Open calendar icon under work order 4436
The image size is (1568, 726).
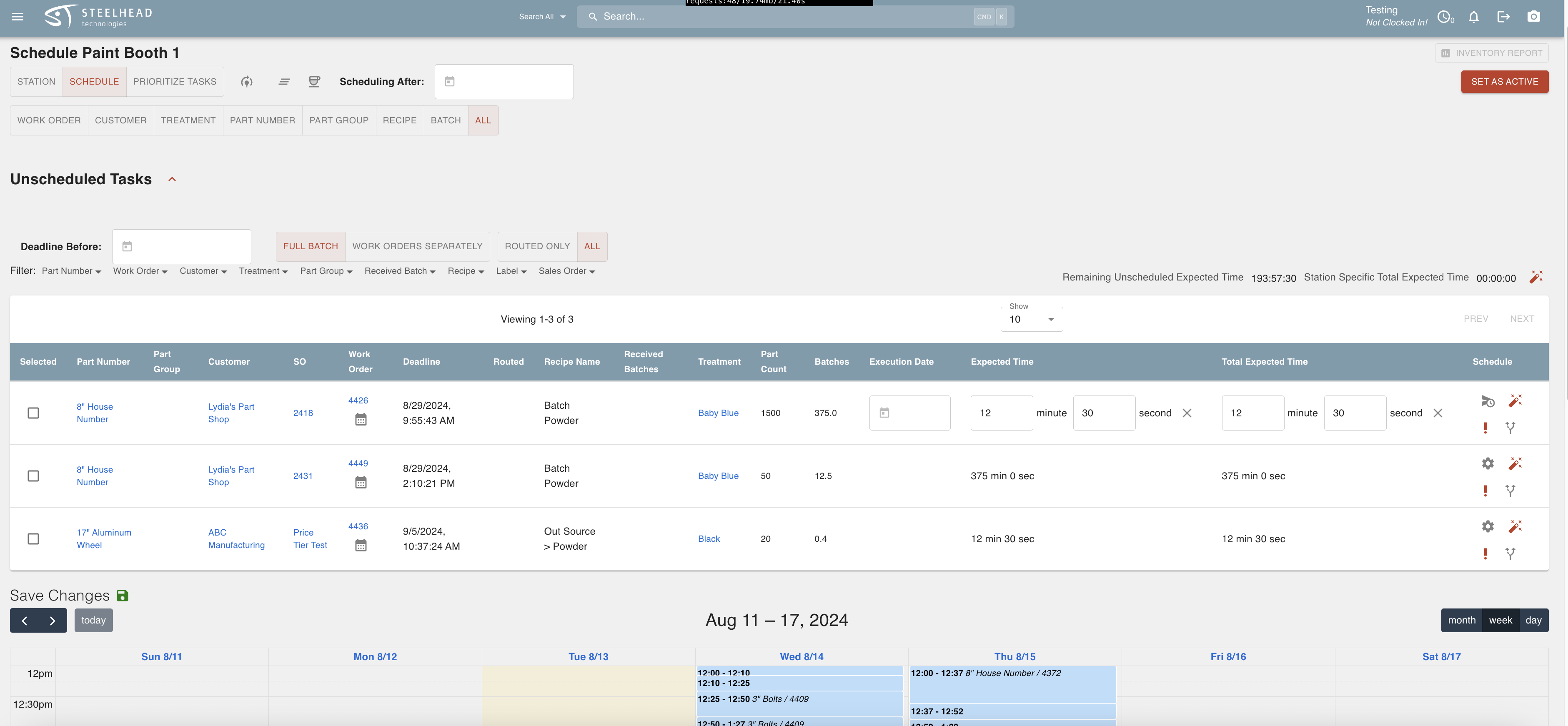click(361, 546)
